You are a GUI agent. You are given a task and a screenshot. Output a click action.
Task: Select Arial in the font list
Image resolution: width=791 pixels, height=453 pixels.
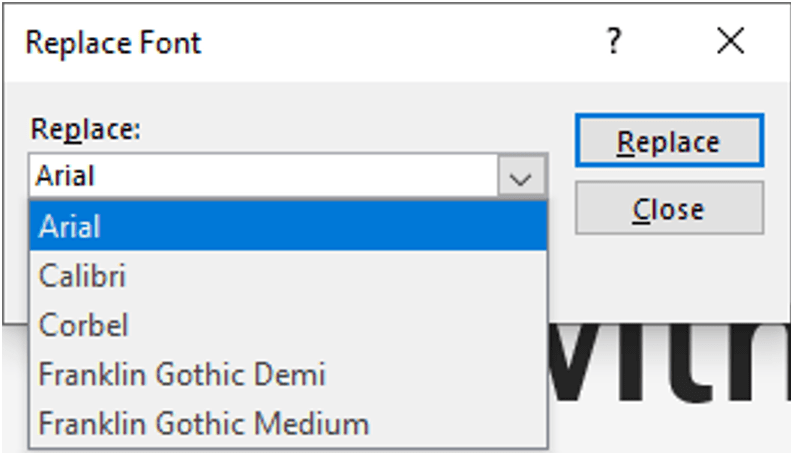(70, 227)
